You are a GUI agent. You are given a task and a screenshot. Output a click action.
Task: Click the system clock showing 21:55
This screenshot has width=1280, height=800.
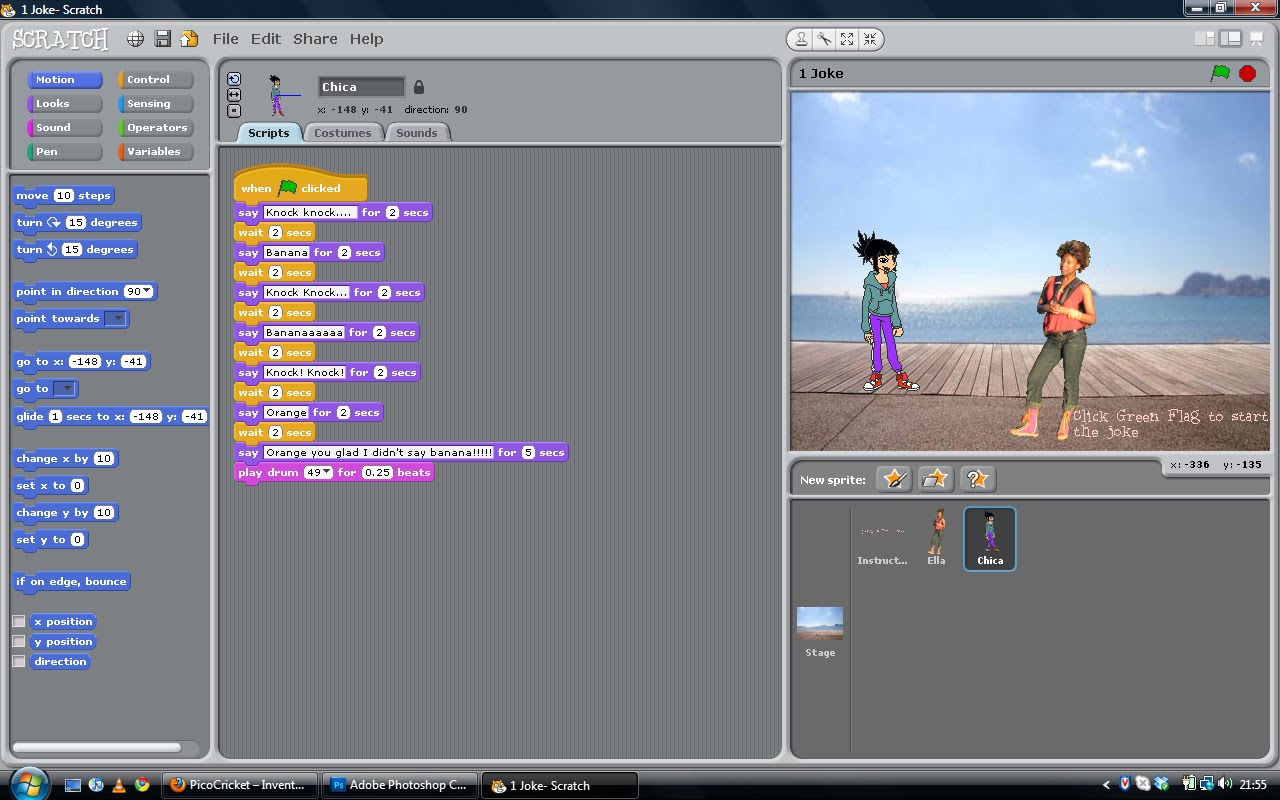1253,785
